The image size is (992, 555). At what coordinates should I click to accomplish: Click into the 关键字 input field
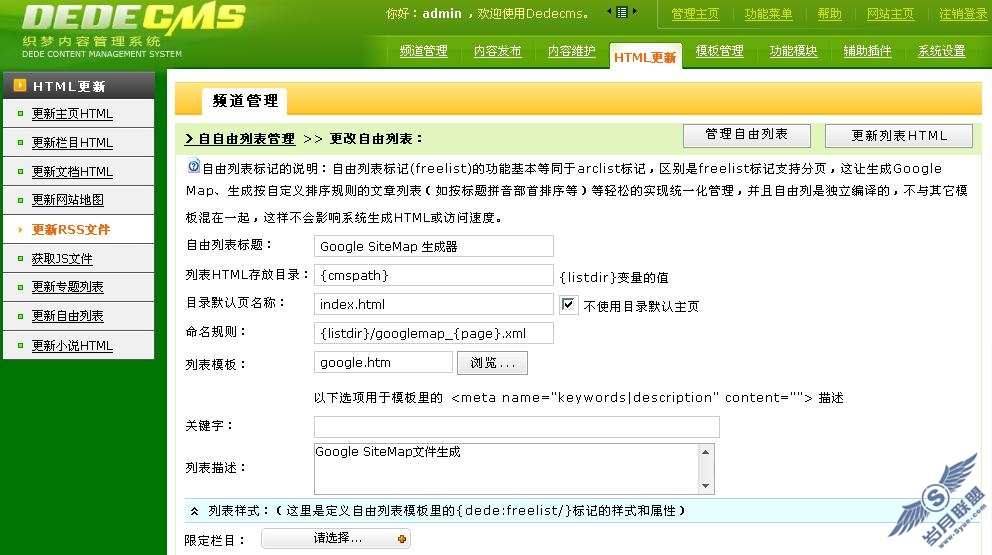click(x=516, y=427)
